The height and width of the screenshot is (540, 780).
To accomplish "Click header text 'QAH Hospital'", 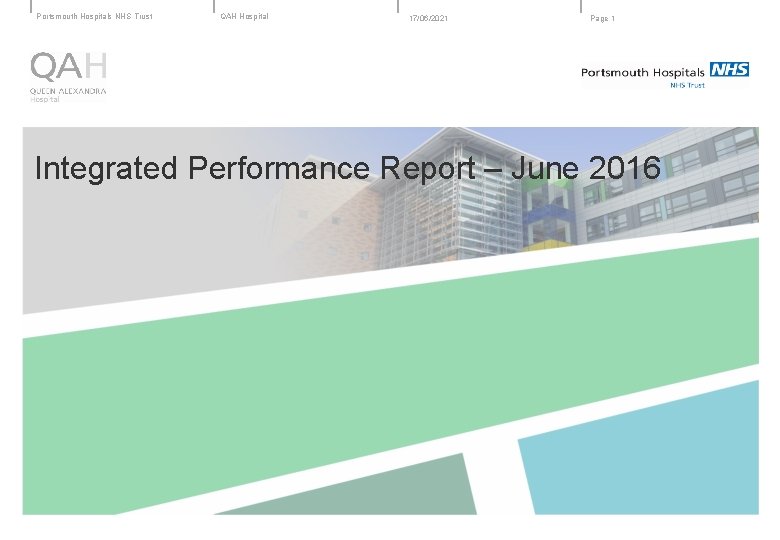I will (244, 16).
